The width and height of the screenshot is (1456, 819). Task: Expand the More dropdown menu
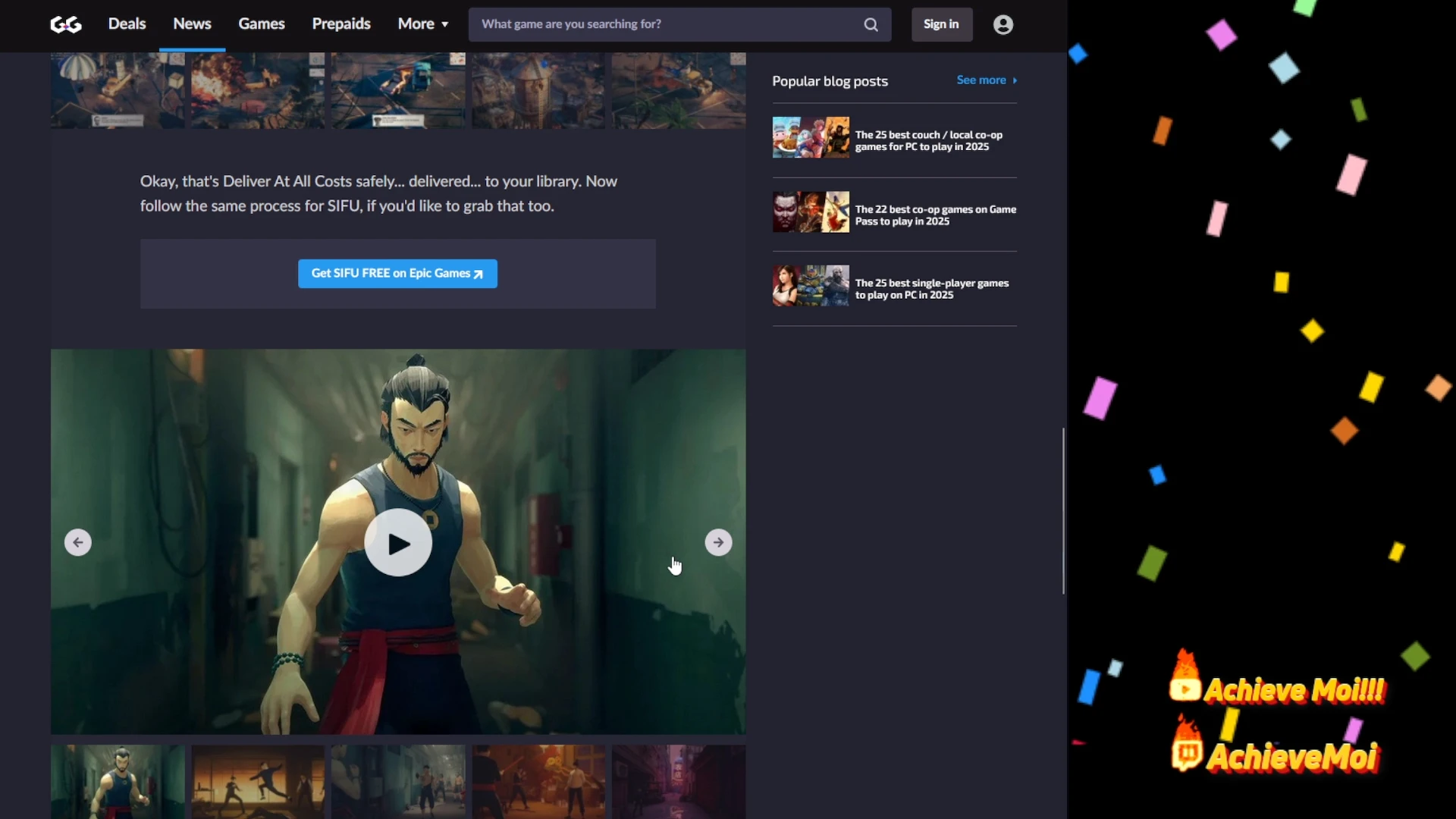[423, 24]
